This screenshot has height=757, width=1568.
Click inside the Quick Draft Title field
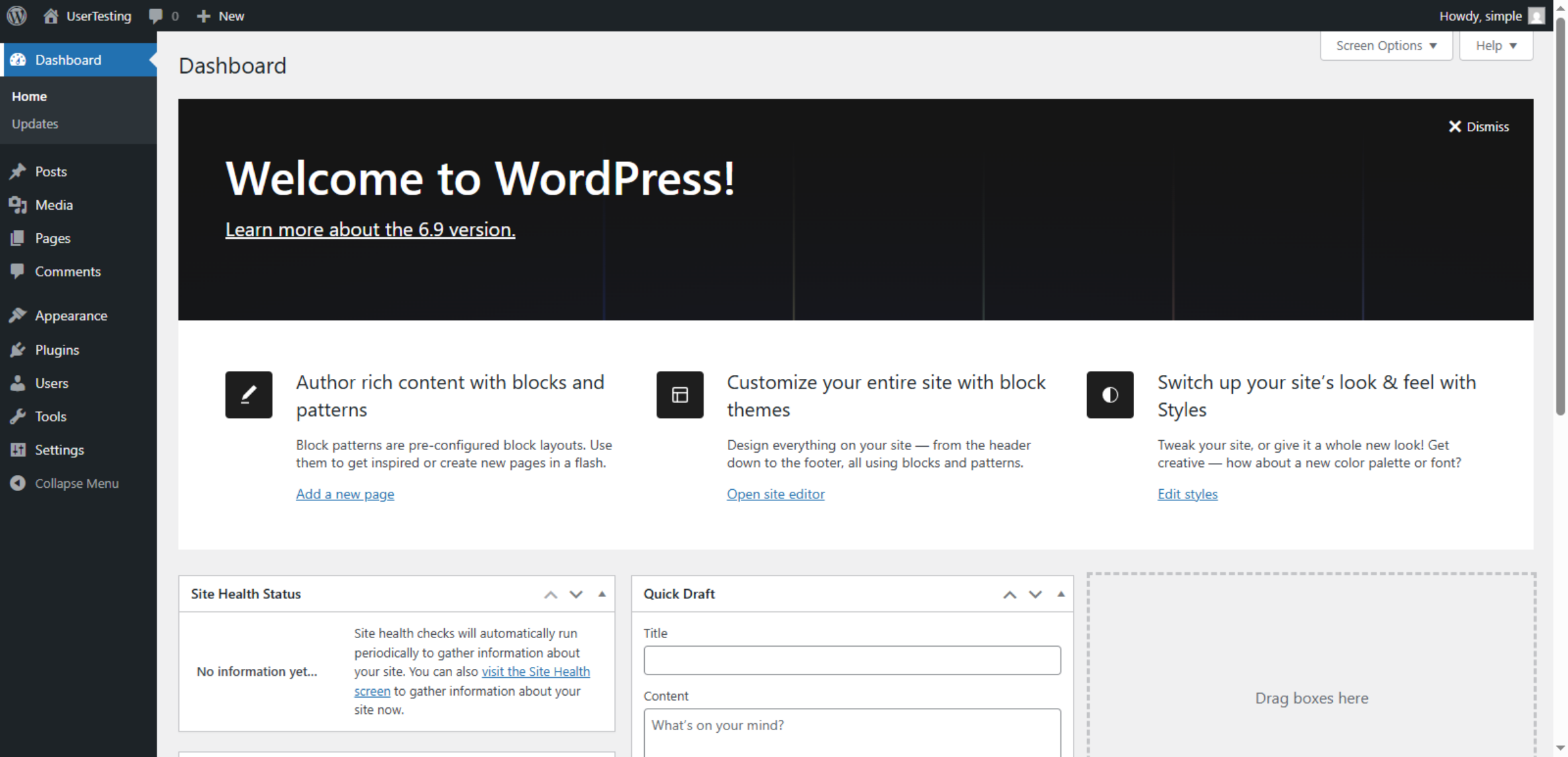851,660
